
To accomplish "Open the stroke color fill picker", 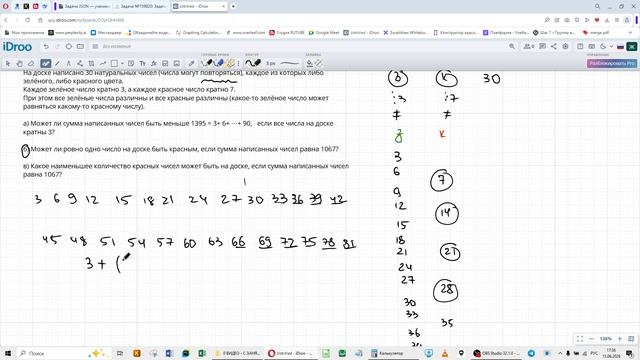I will pos(309,63).
